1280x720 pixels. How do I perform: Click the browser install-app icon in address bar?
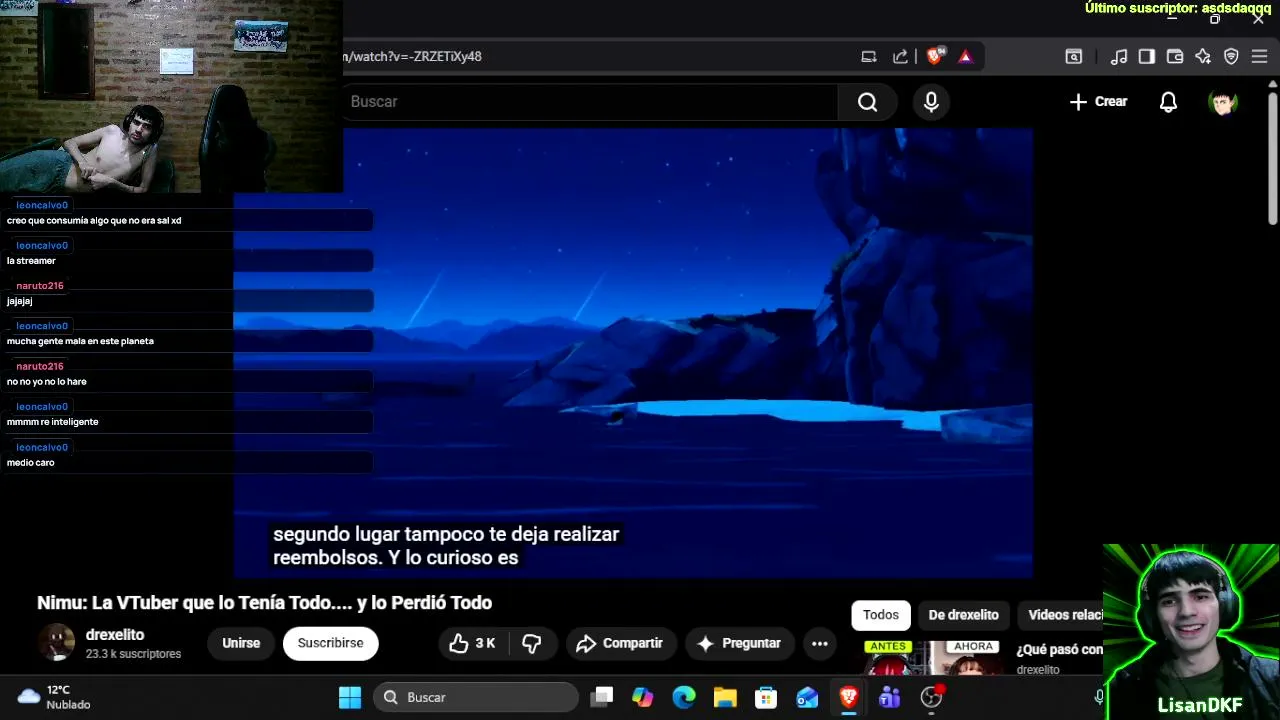coord(869,57)
